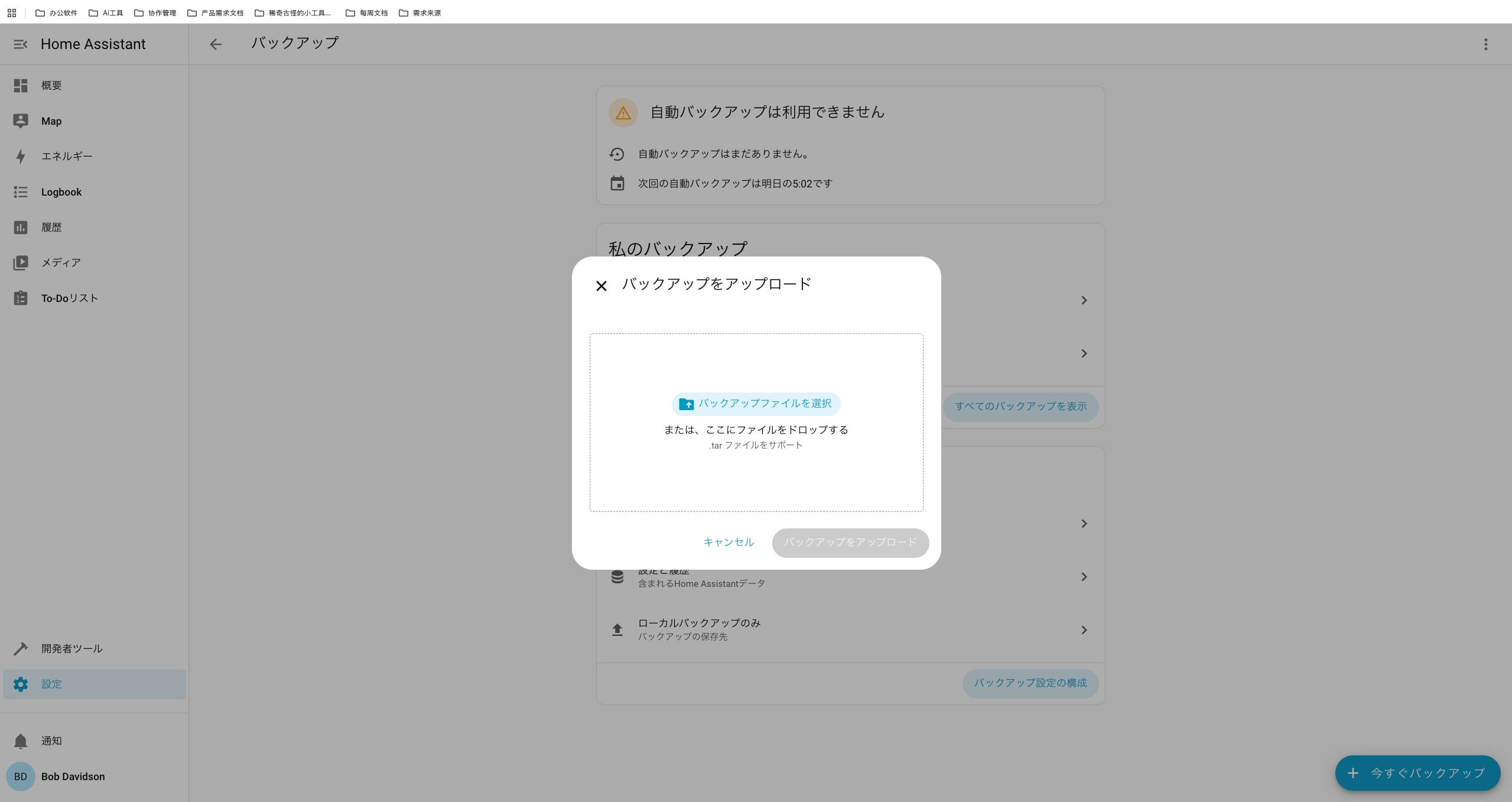Open 設定 settings in the sidebar
Viewport: 1512px width, 802px height.
click(95, 684)
